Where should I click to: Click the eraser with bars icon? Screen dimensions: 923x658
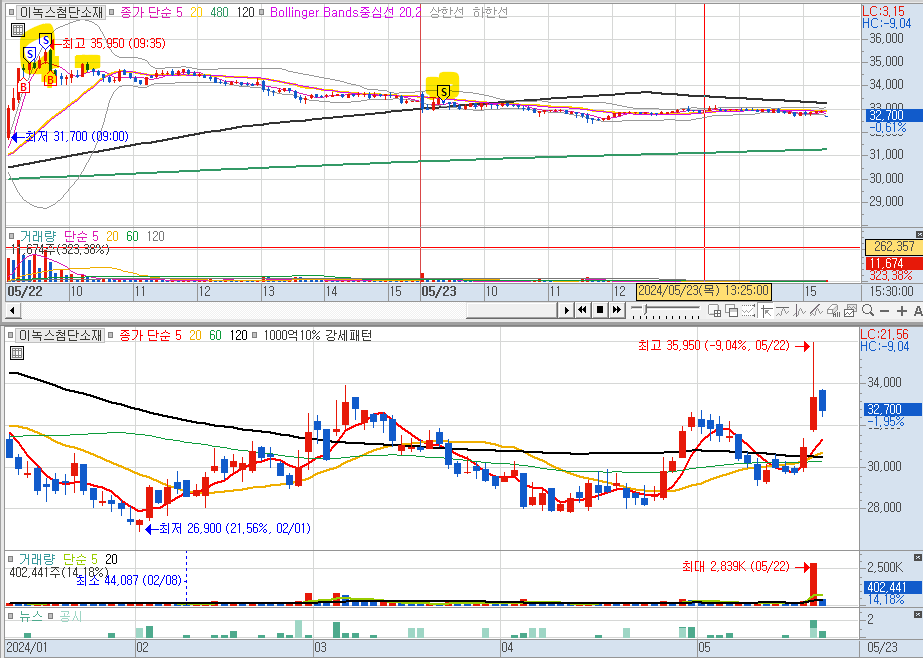(833, 310)
